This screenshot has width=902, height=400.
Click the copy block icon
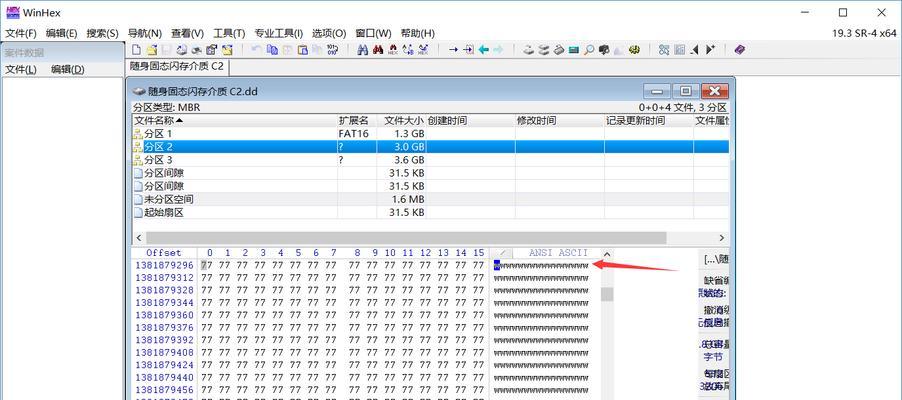click(272, 49)
